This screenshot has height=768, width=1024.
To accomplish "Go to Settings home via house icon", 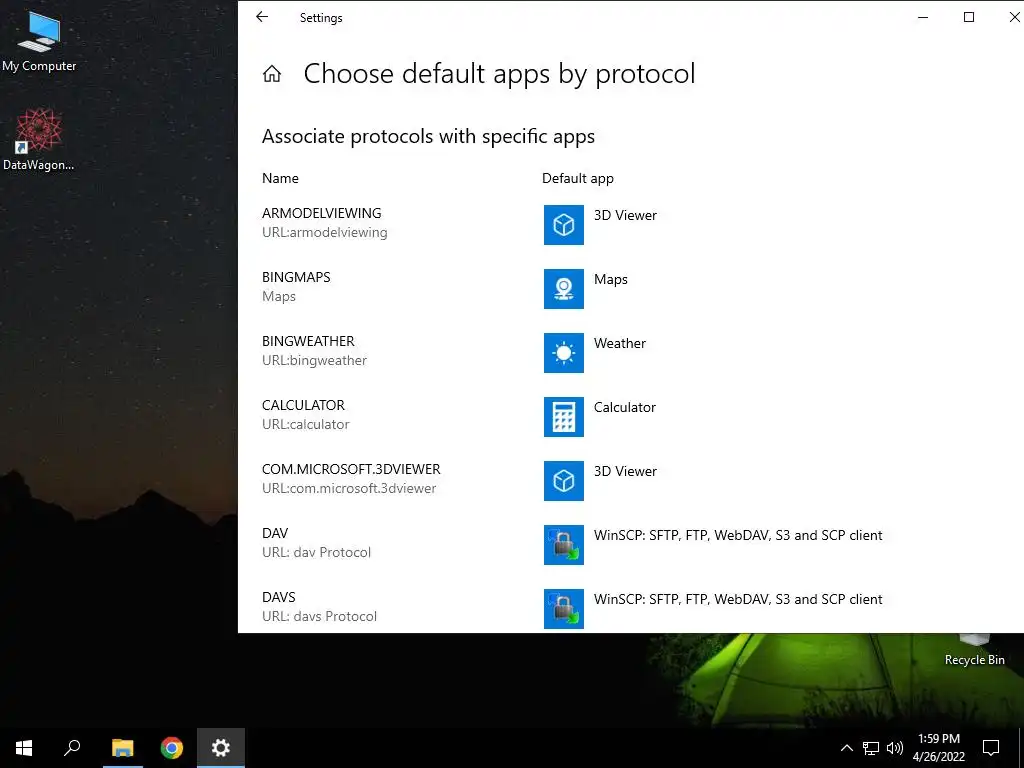I will pyautogui.click(x=272, y=74).
